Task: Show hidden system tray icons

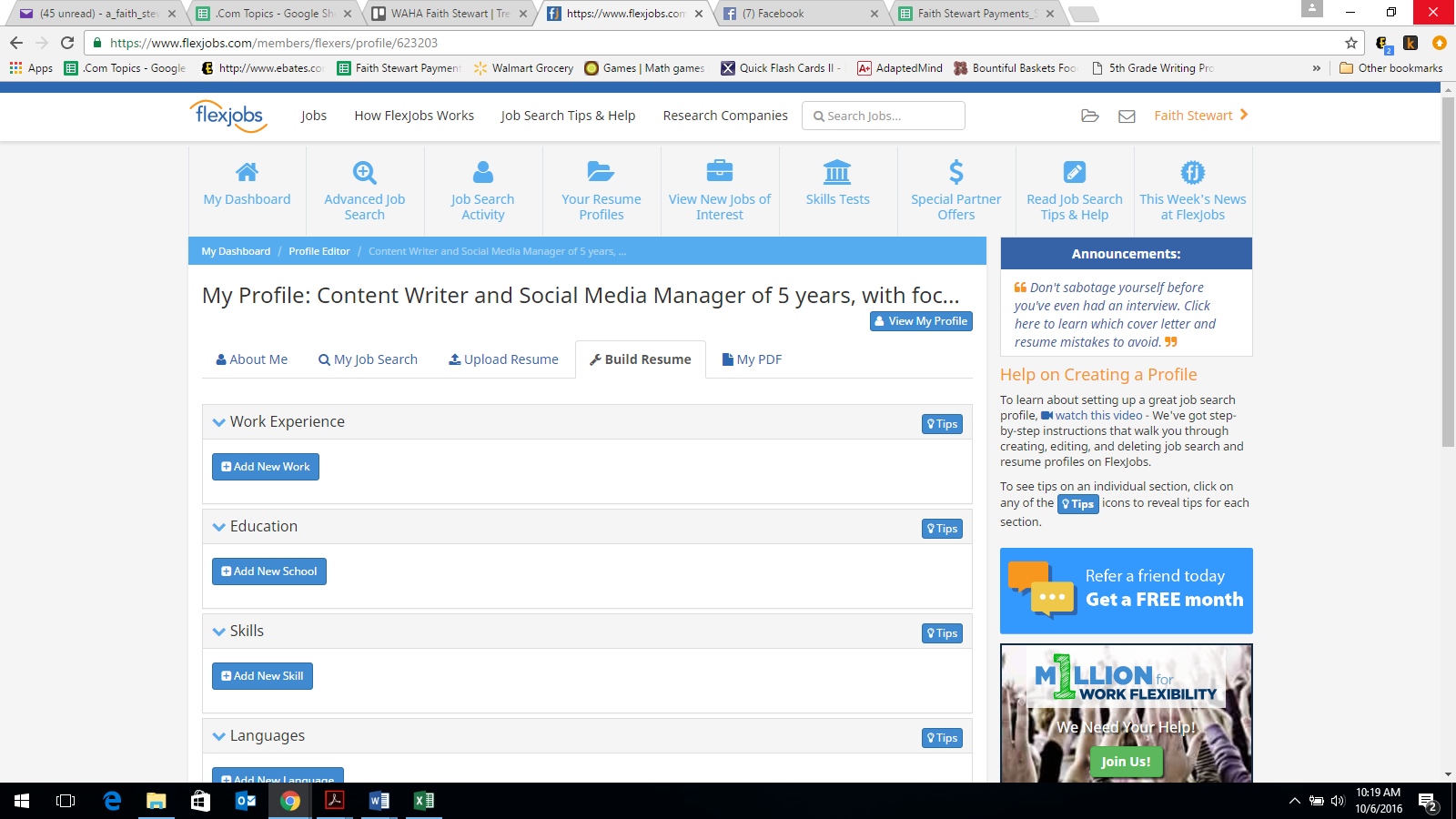Action: [x=1294, y=802]
